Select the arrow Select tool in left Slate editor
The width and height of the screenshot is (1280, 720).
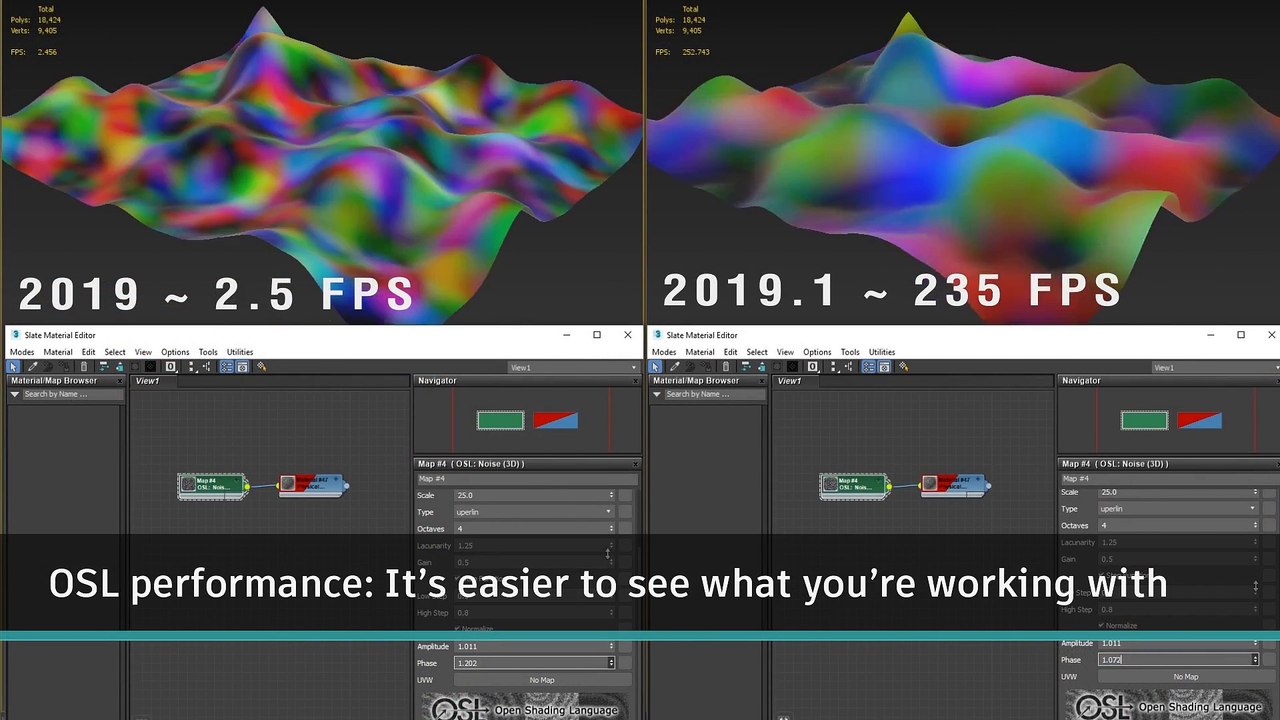pos(13,367)
